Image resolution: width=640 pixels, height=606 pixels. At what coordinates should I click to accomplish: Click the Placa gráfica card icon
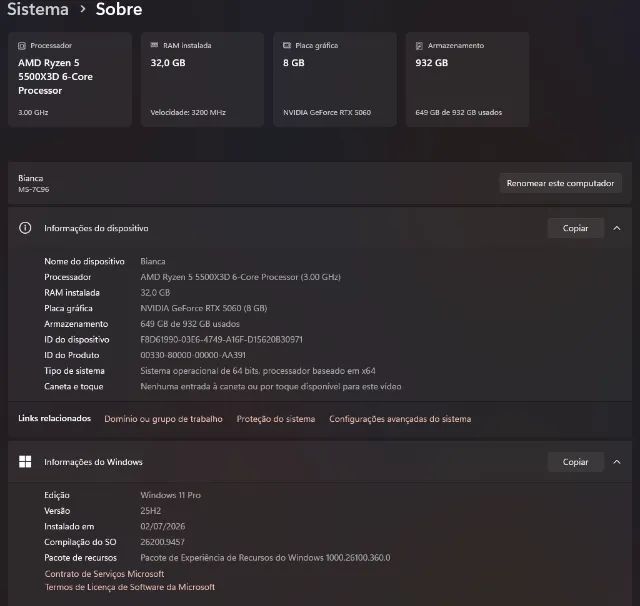[x=287, y=45]
